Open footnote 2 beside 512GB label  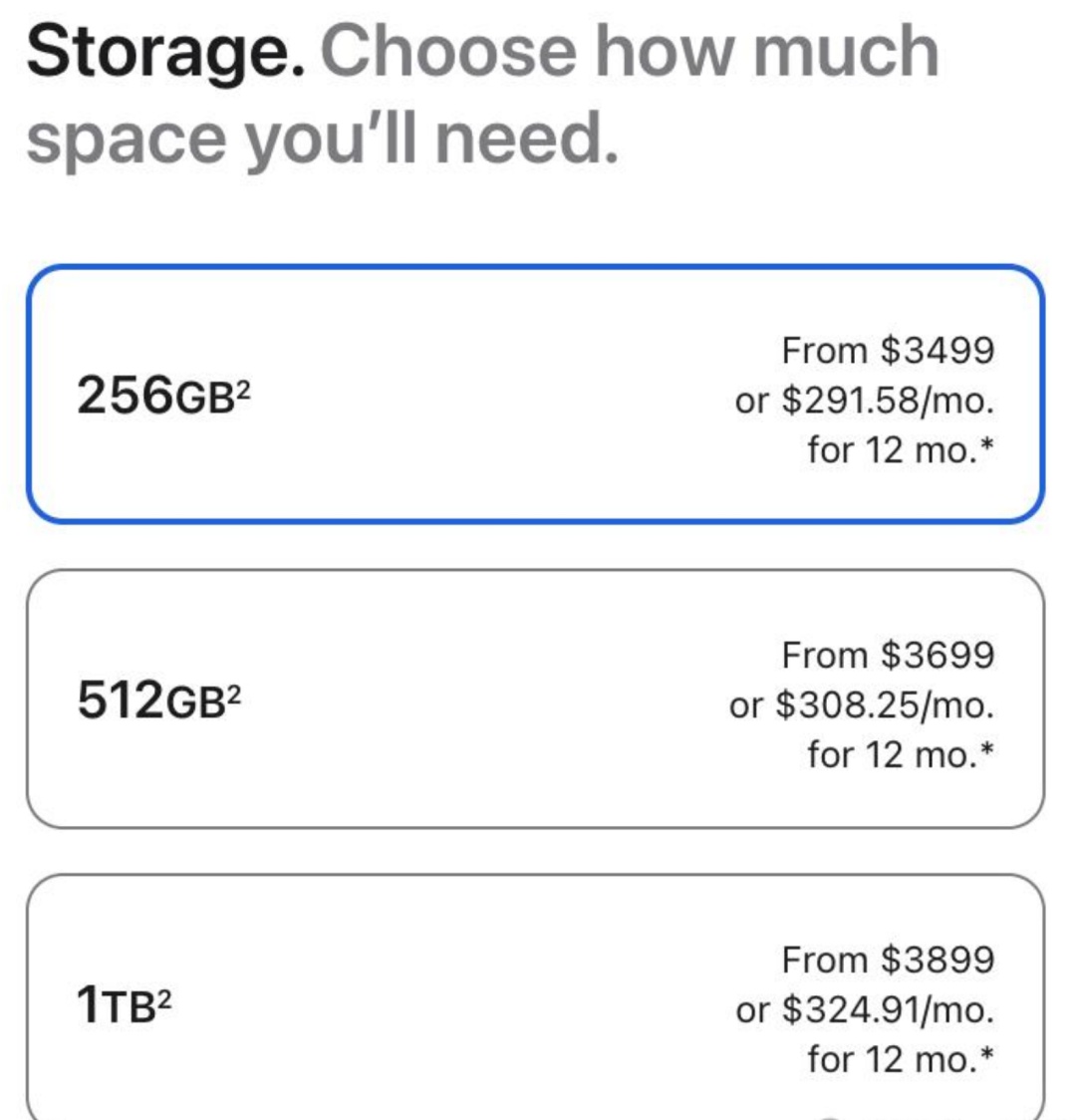[233, 695]
